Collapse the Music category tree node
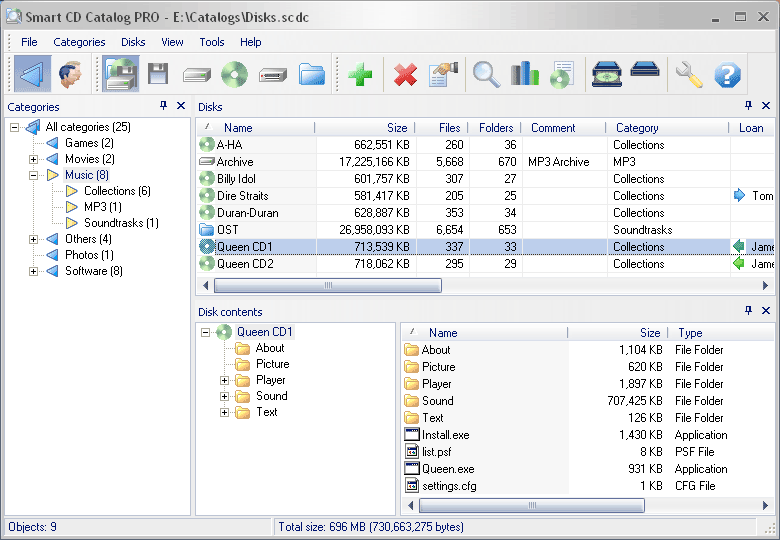 (x=33, y=175)
